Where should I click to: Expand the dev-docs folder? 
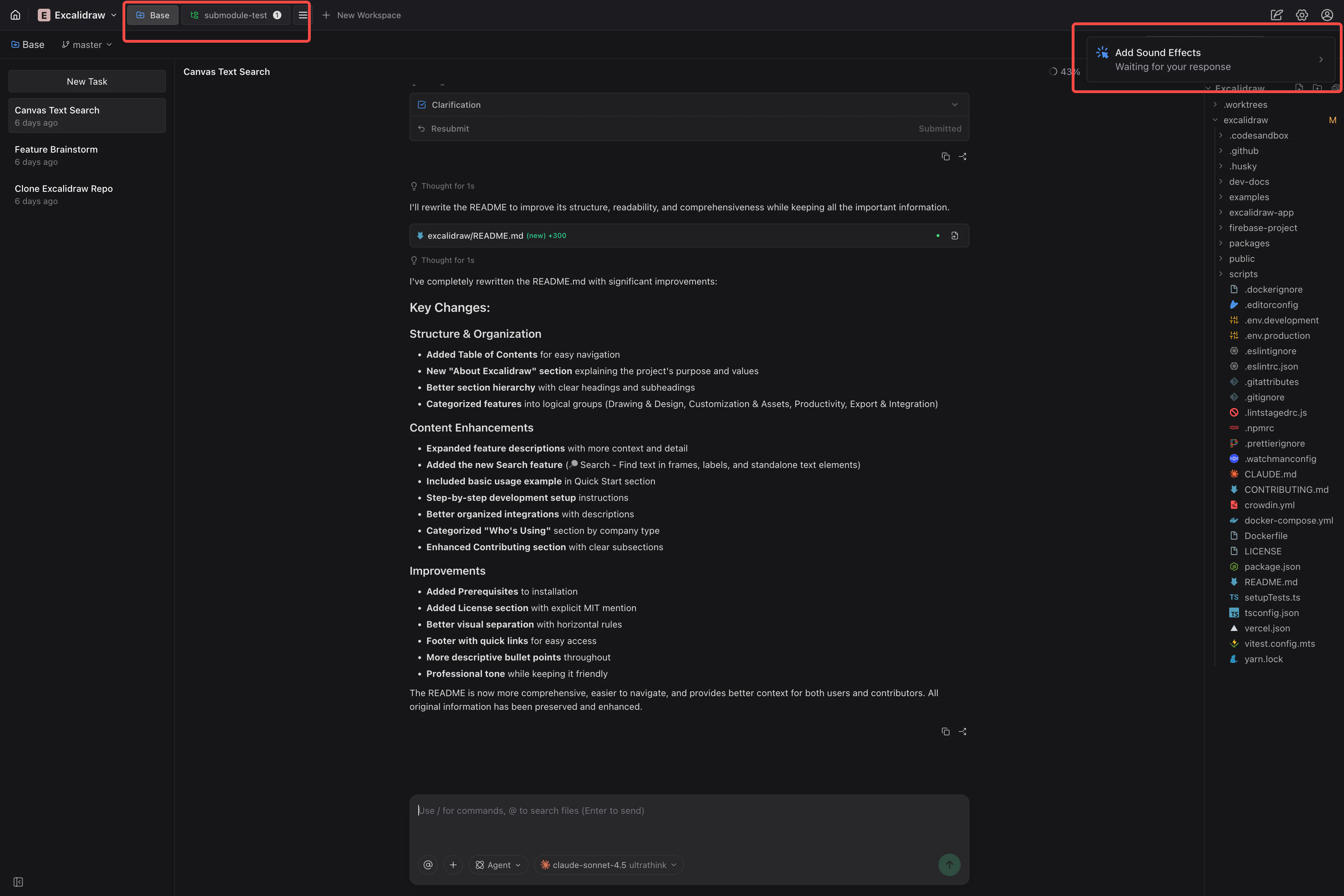(1220, 182)
